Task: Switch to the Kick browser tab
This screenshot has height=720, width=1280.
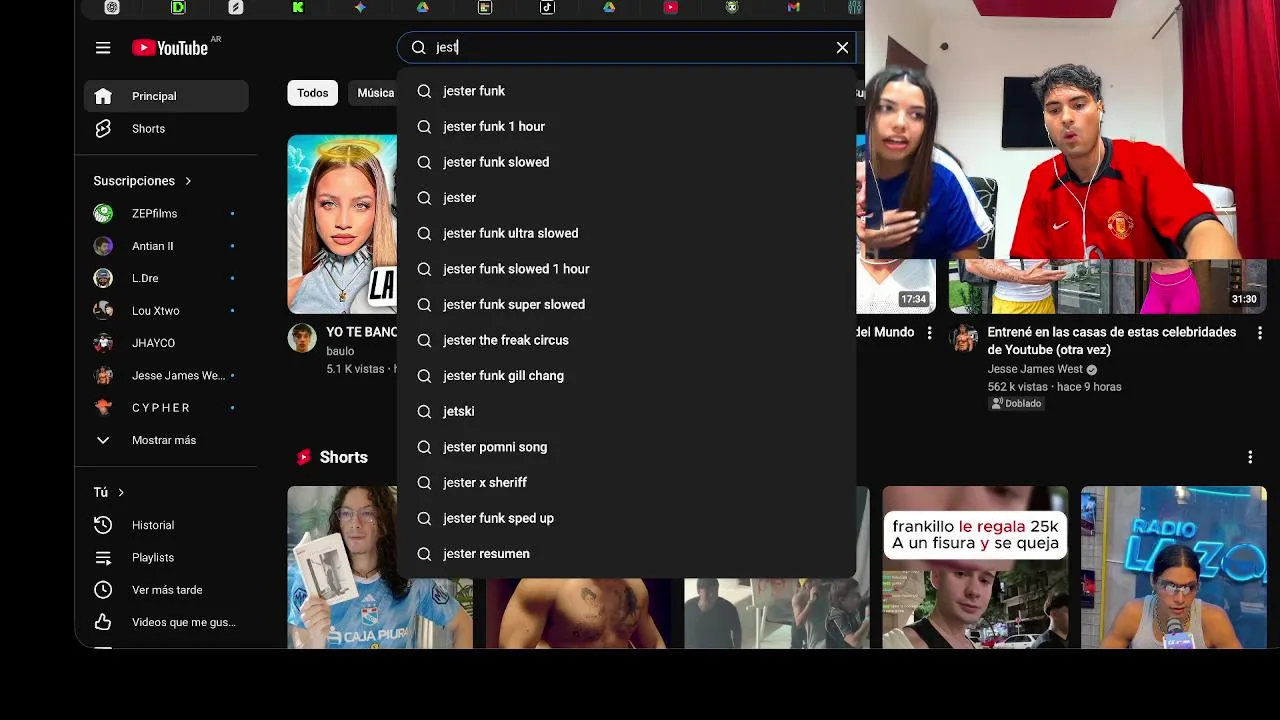Action: [x=298, y=7]
